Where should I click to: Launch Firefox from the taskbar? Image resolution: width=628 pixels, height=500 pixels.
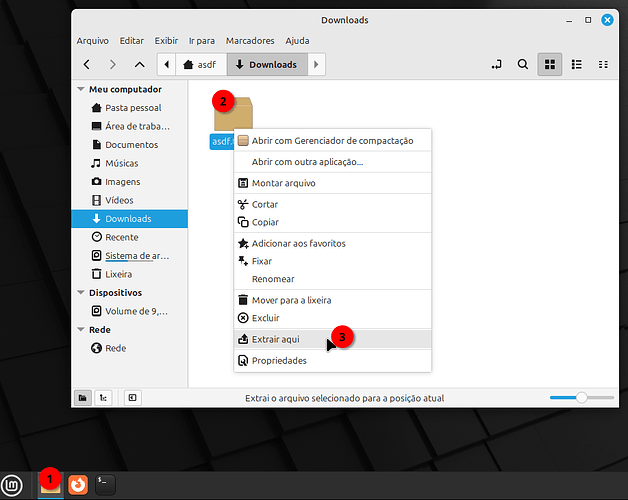coord(78,485)
